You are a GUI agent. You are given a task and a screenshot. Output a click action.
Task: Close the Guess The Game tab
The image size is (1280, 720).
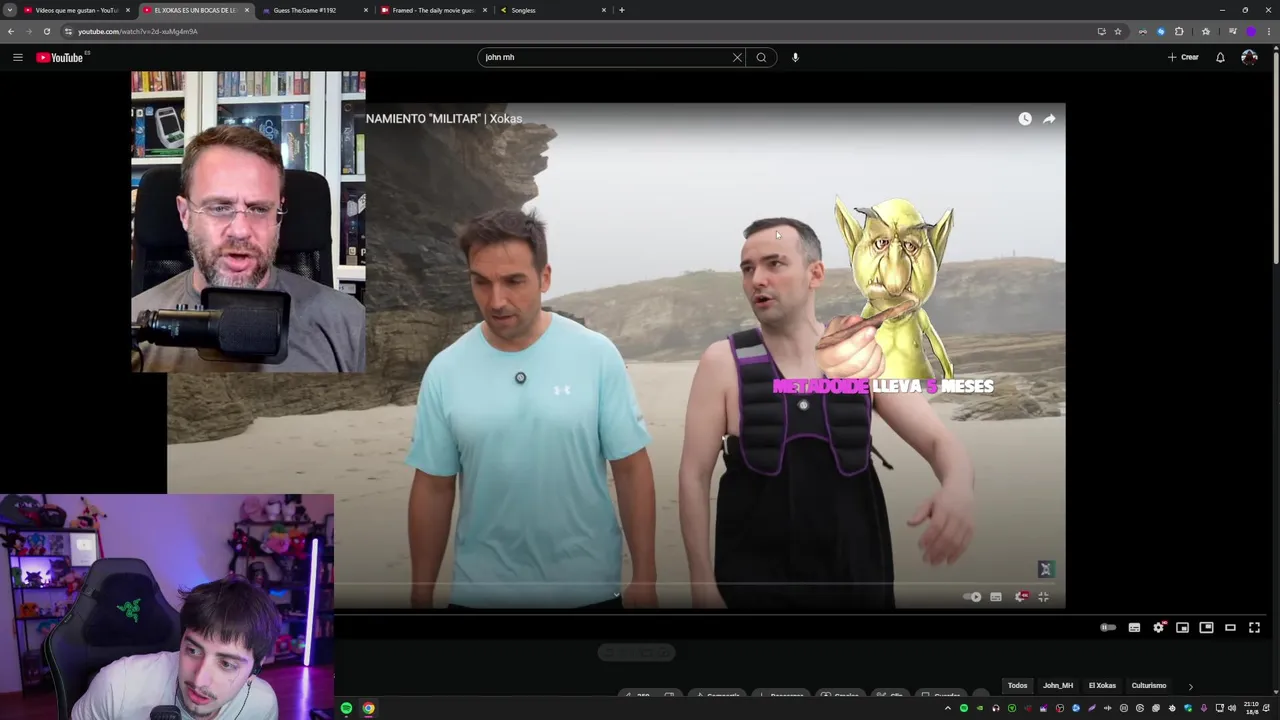click(366, 10)
